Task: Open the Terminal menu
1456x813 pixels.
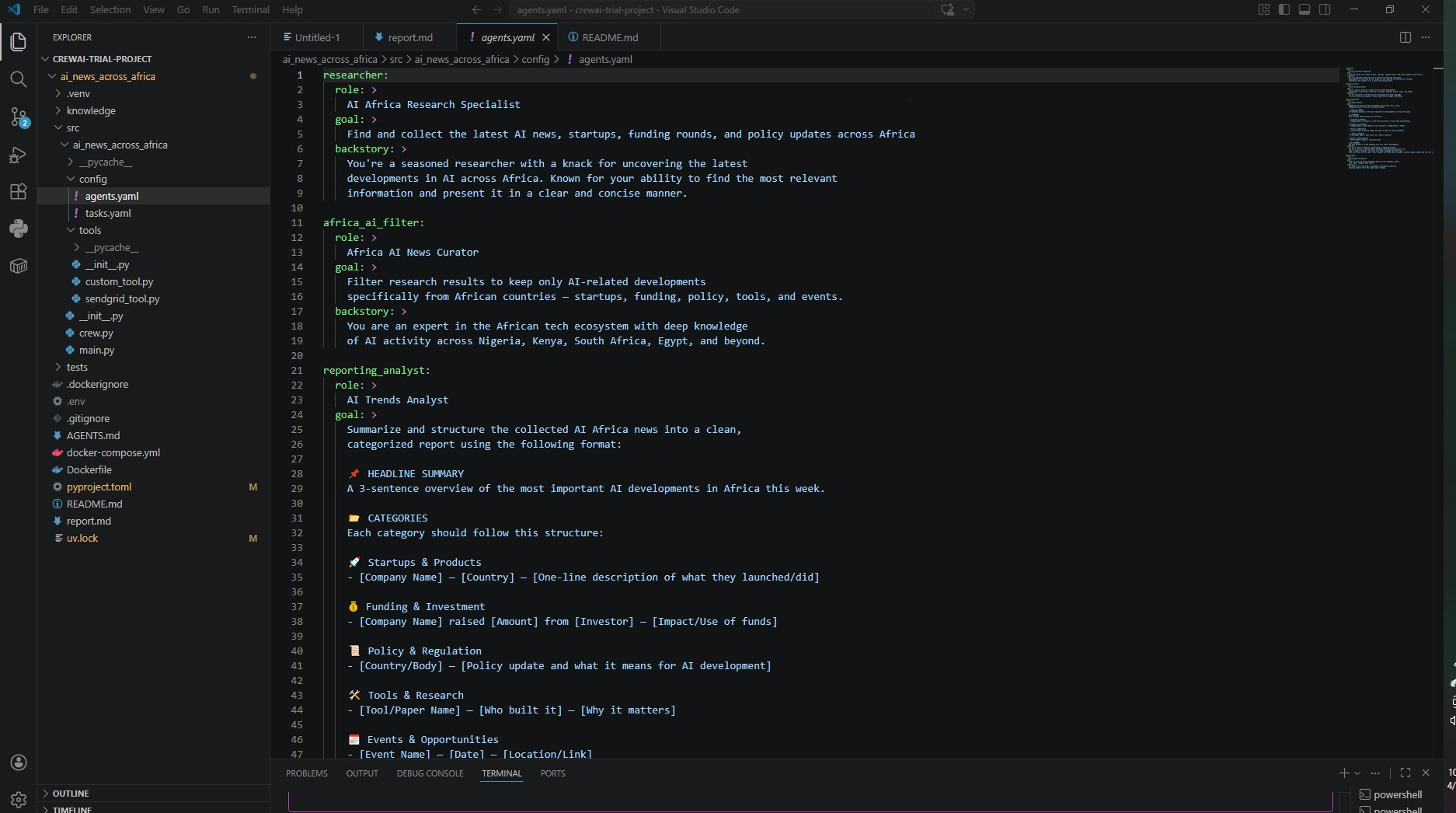Action: click(250, 10)
